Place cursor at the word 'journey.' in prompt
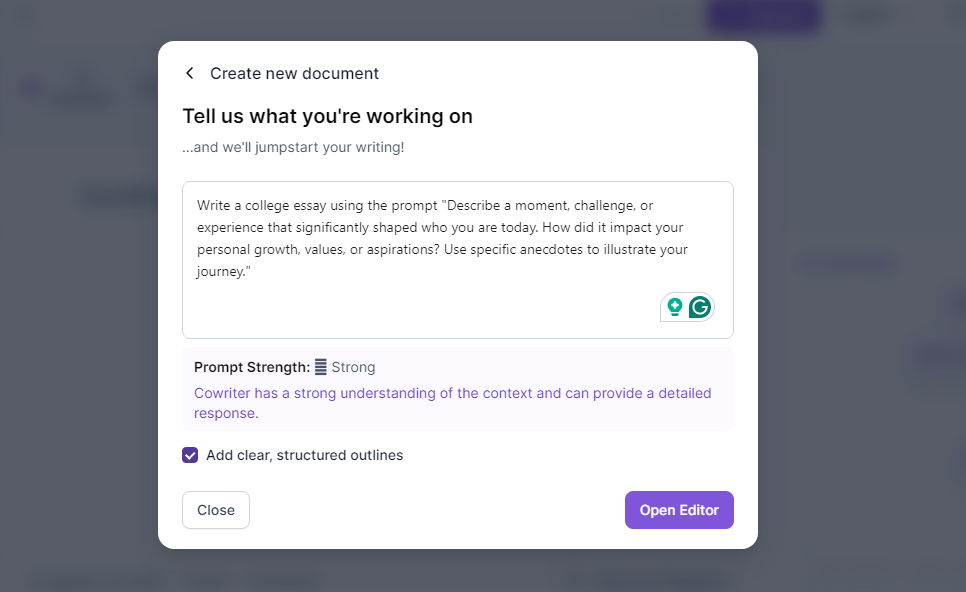This screenshot has height=592, width=966. [221, 272]
